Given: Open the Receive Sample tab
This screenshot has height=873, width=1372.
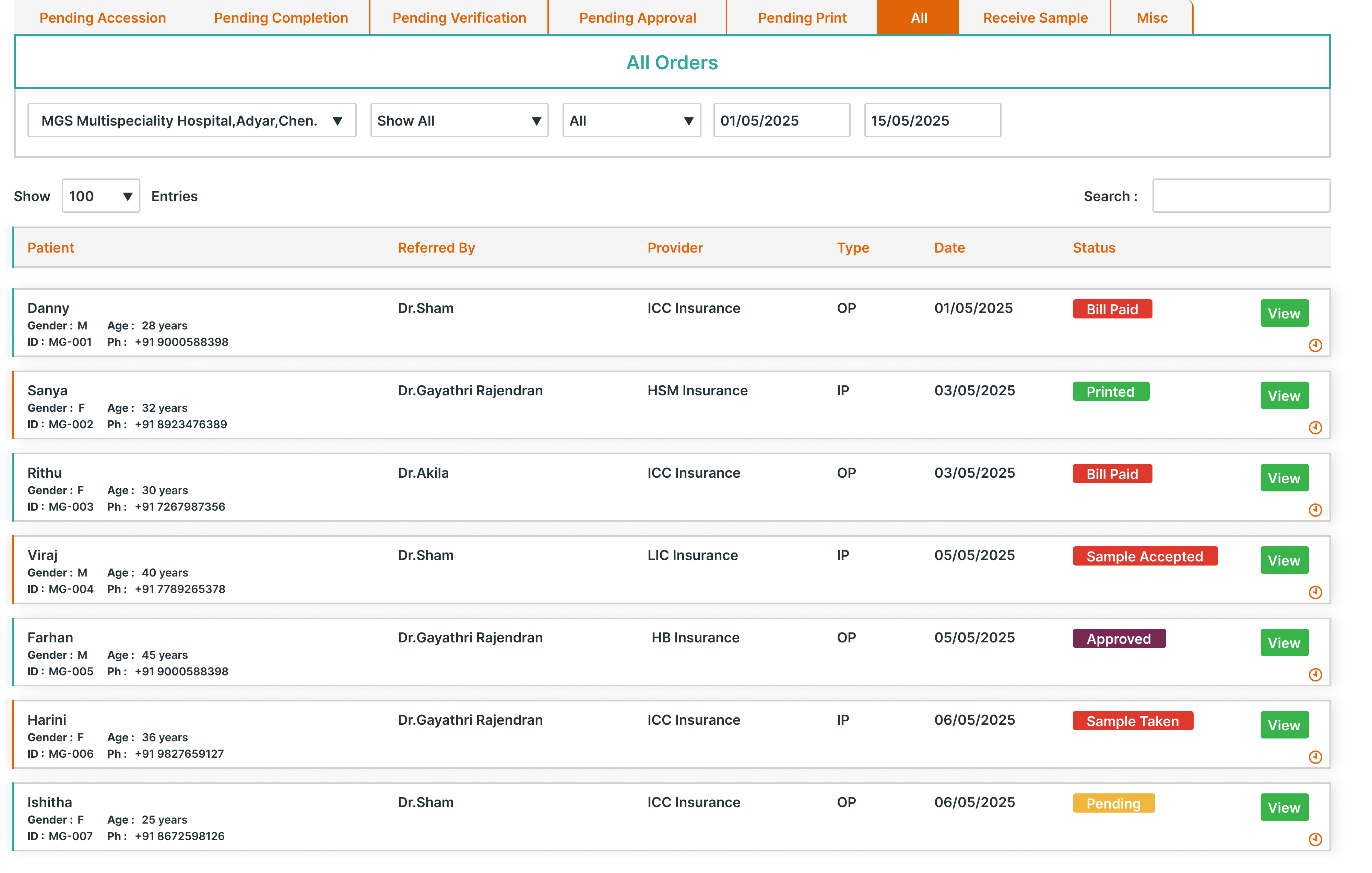Looking at the screenshot, I should click(x=1035, y=18).
